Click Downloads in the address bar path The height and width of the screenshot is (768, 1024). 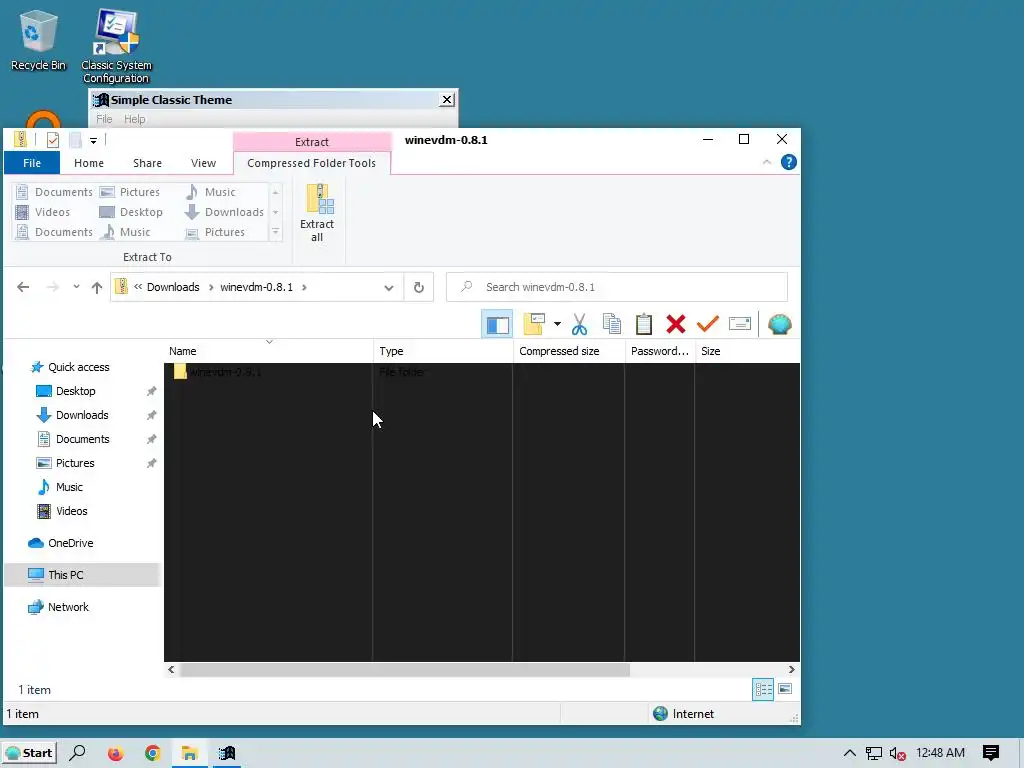(173, 287)
